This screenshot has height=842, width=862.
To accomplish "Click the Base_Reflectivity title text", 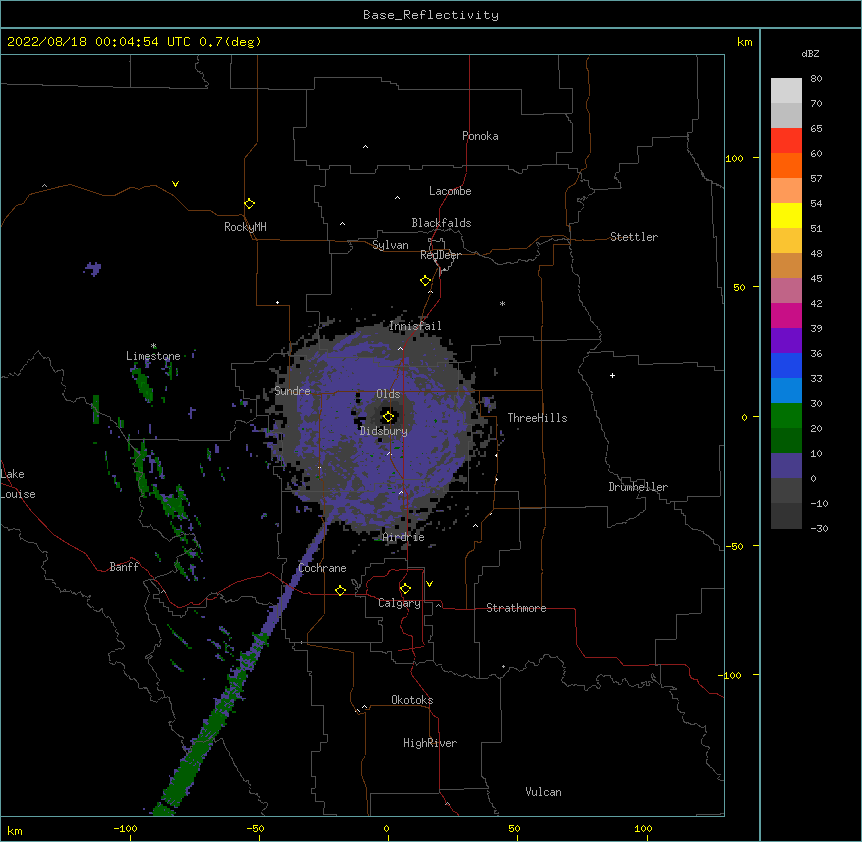I will point(431,15).
